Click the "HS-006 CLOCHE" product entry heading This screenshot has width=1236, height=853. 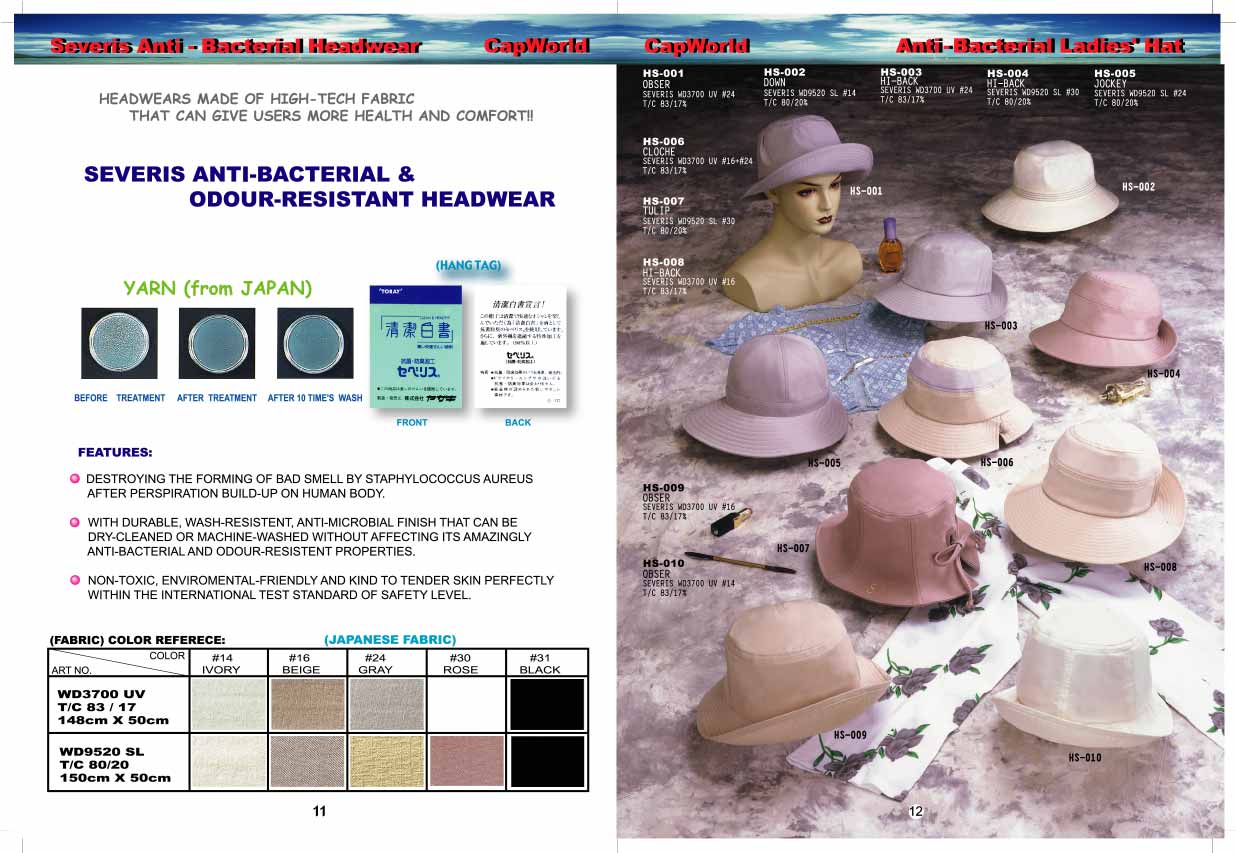tap(663, 147)
